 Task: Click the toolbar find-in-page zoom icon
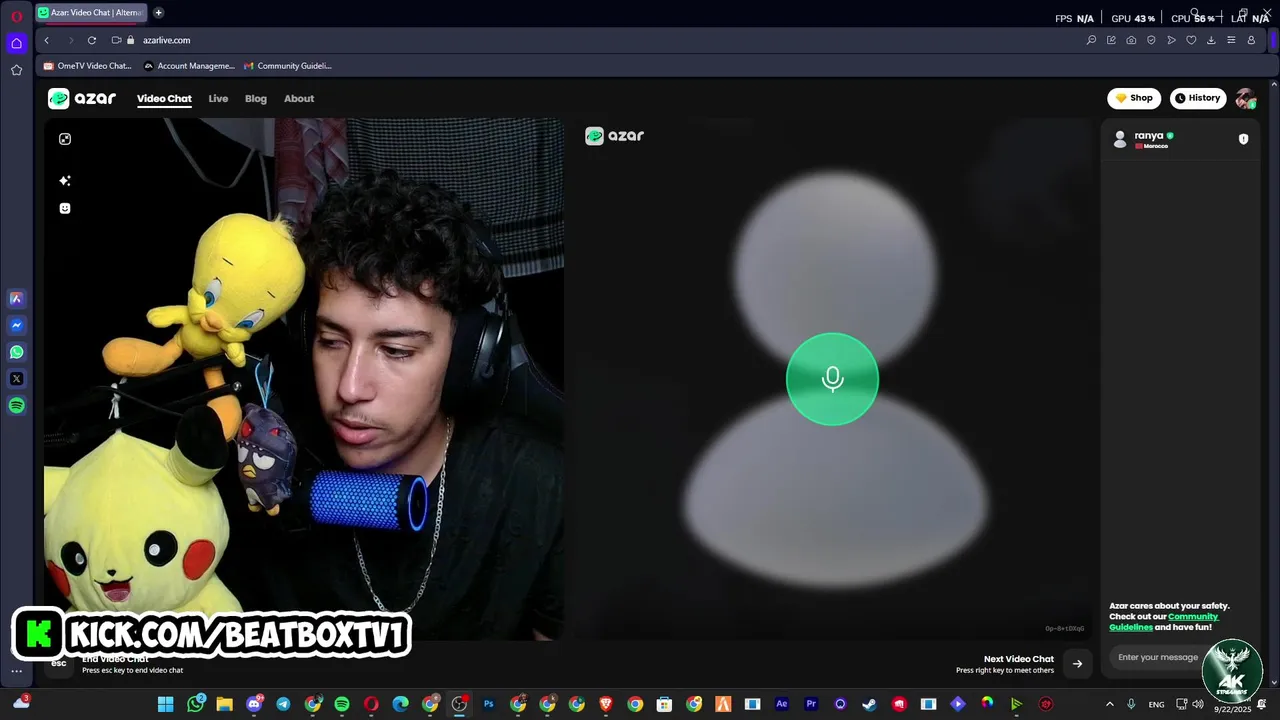1091,40
